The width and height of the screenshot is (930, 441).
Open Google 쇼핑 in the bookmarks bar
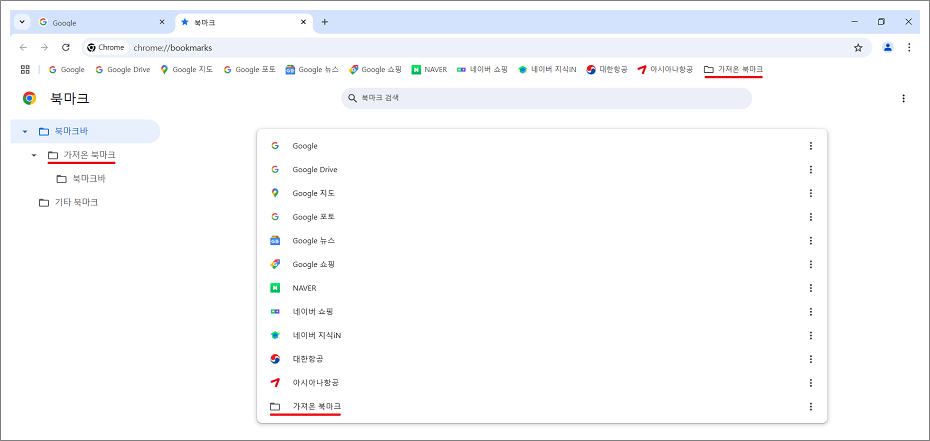pos(375,69)
